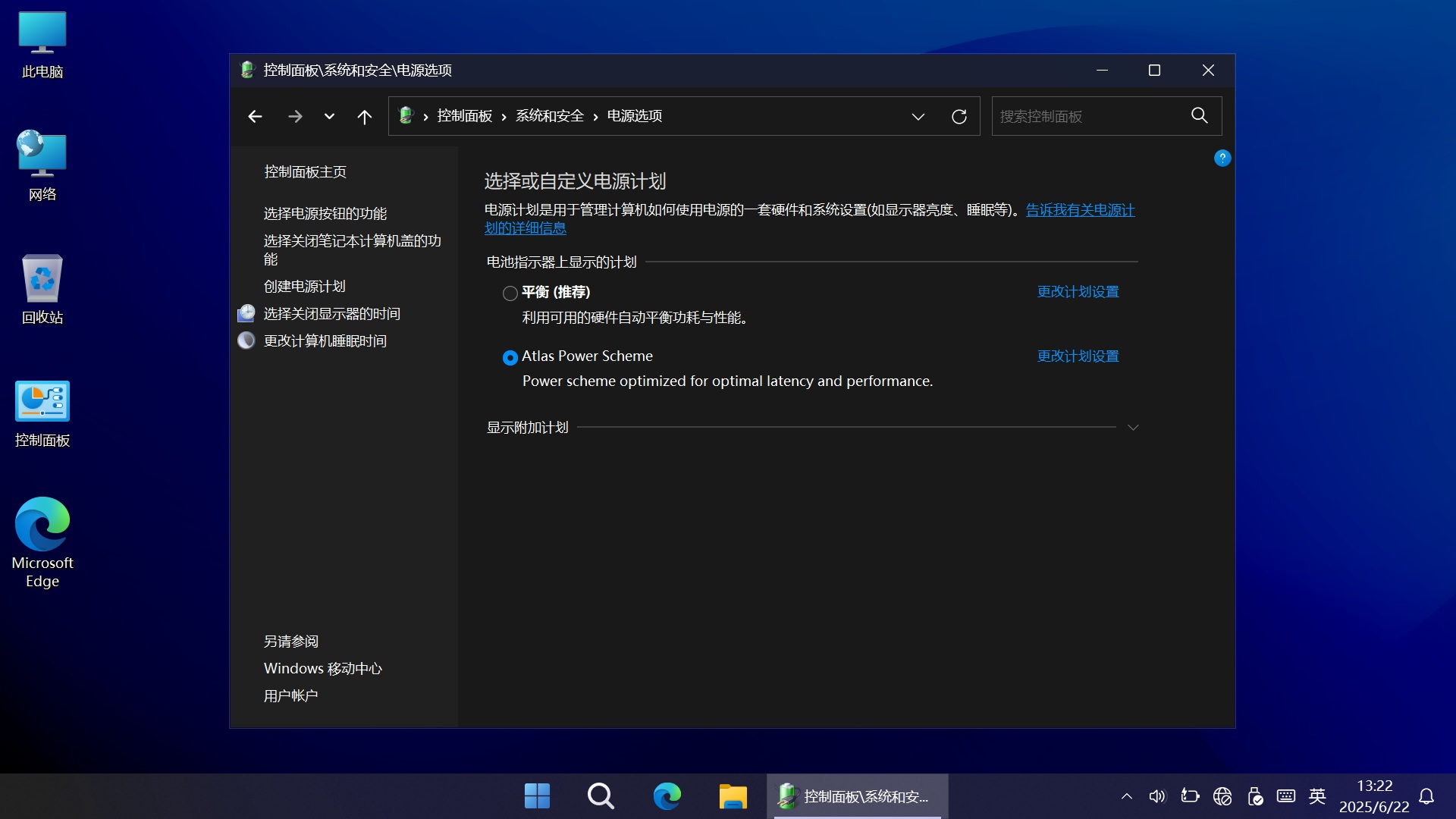
Task: Expand 显示附加计划 section chevron
Action: [1133, 428]
